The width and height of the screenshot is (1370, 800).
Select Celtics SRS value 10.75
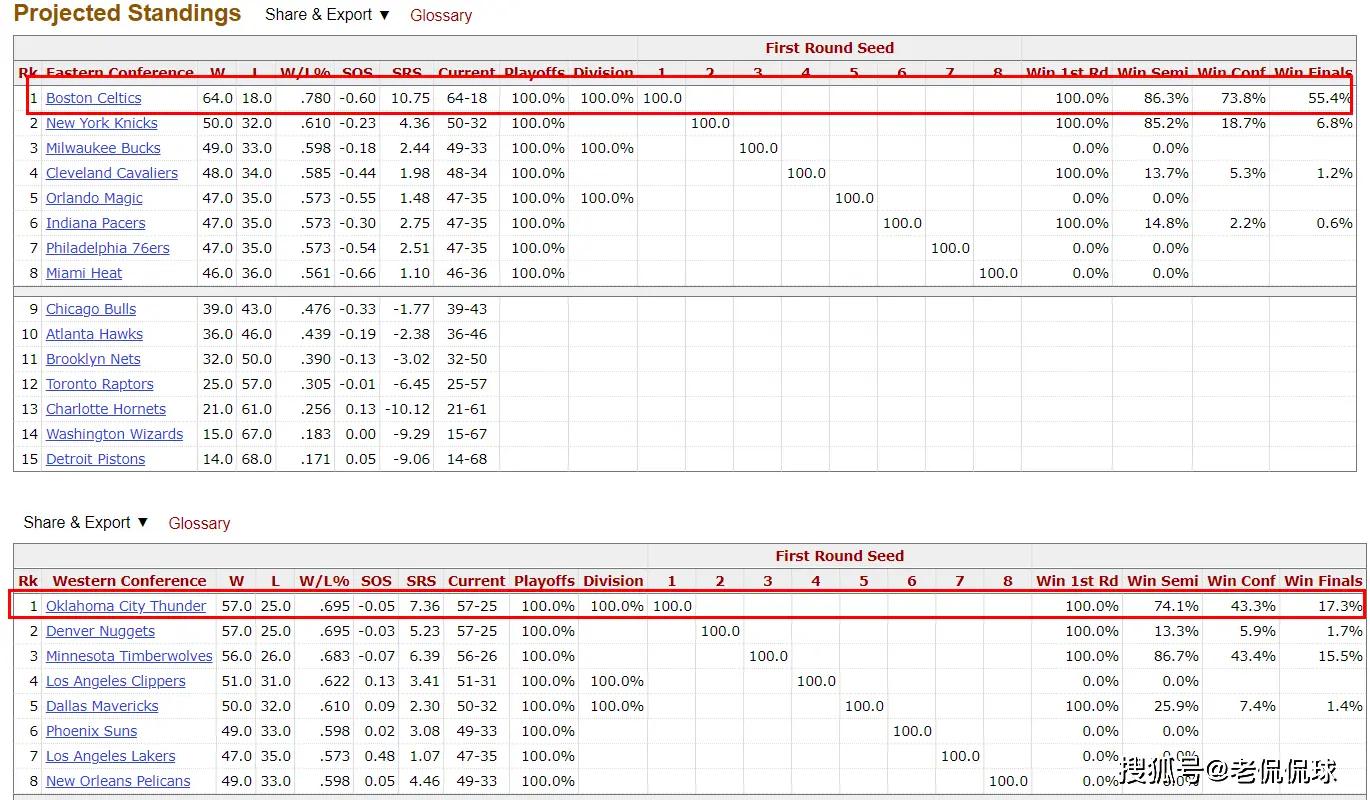click(x=411, y=98)
